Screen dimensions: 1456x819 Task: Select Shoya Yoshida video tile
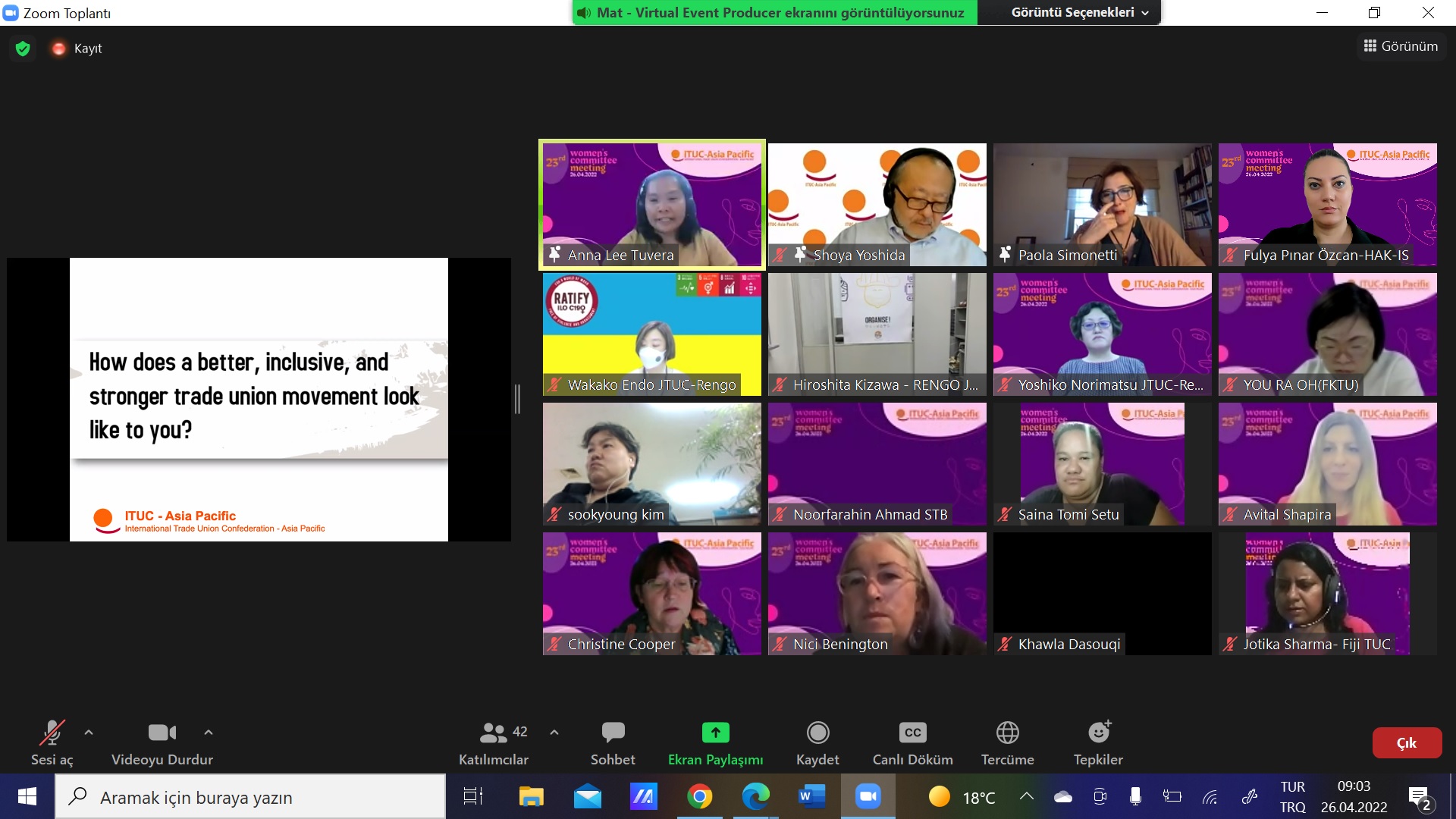[877, 205]
